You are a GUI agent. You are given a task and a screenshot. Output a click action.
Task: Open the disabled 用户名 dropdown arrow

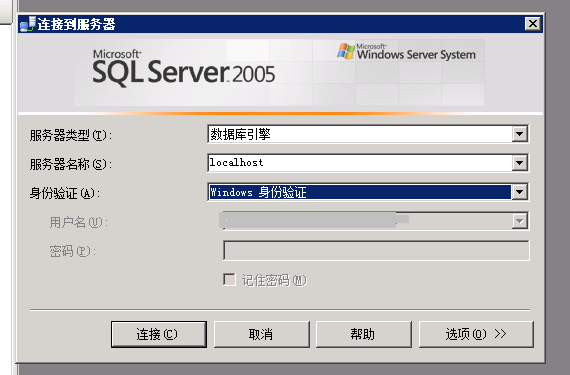(519, 221)
